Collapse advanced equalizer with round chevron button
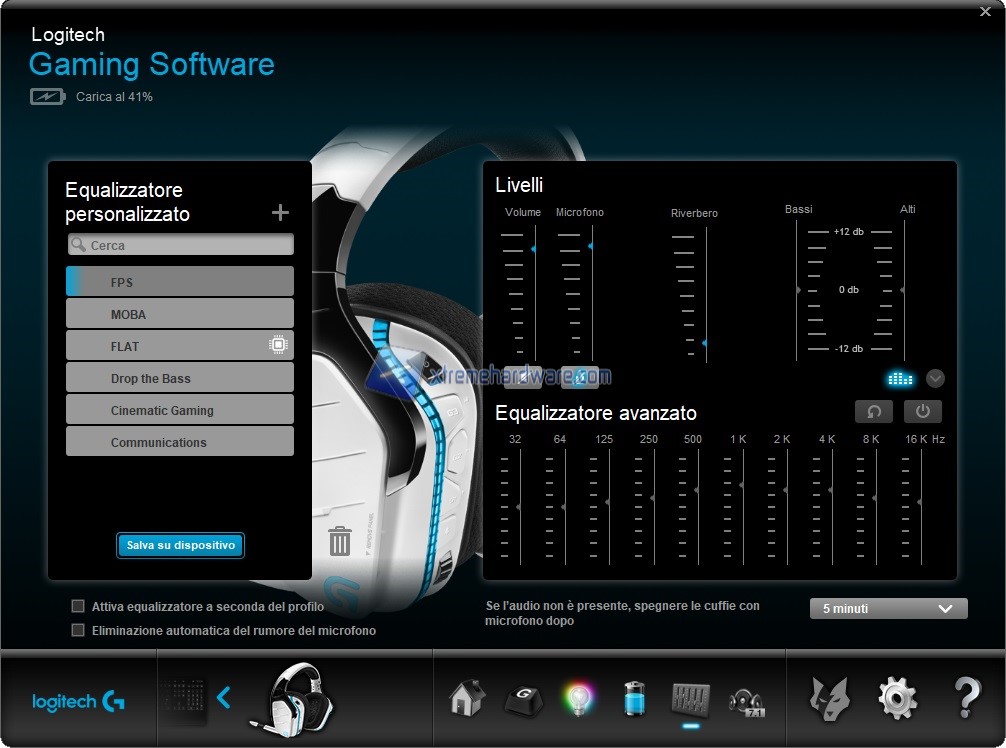The image size is (1006, 748). pyautogui.click(x=935, y=378)
